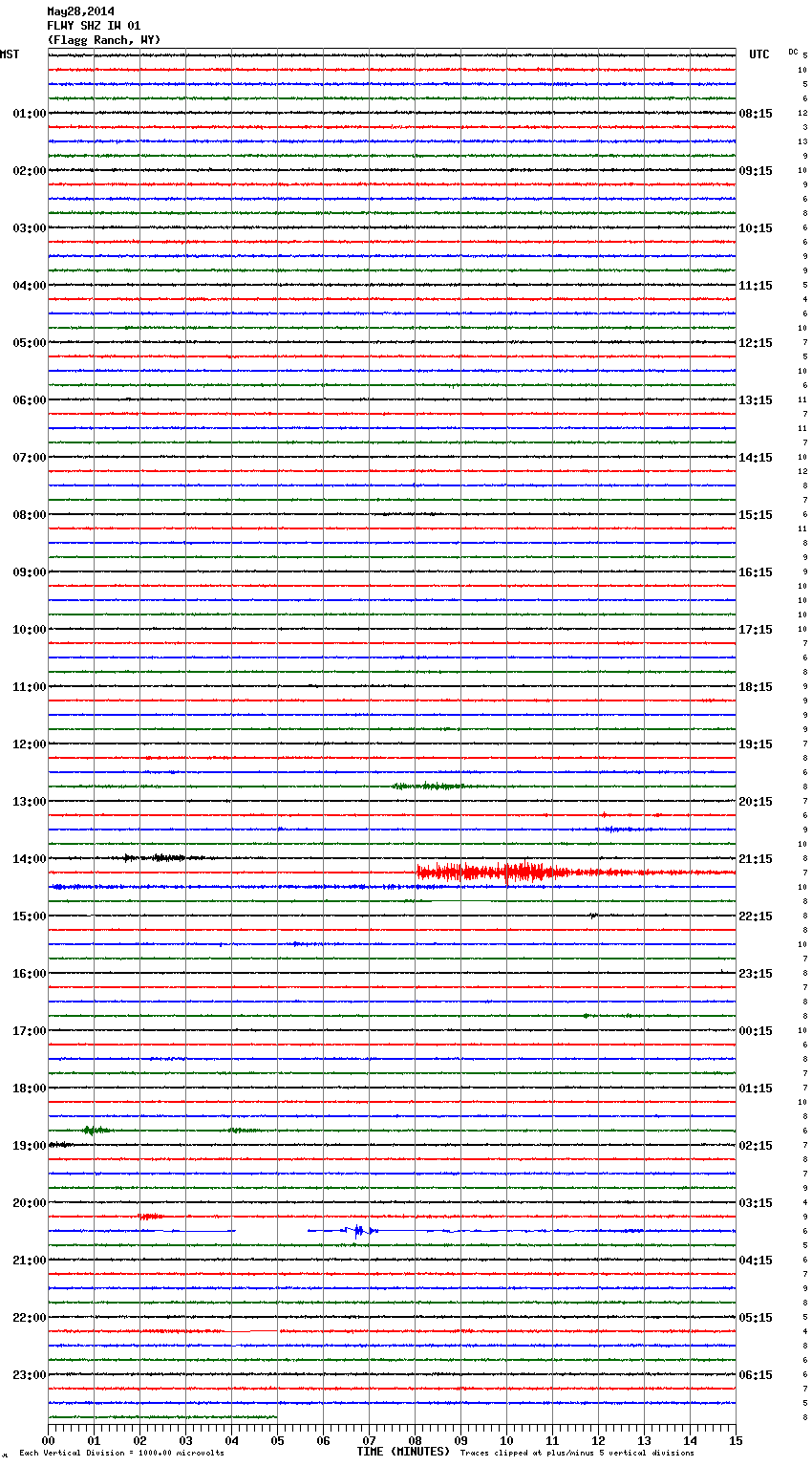
Task: Click minute tick 12 on the bottom axis
Action: pyautogui.click(x=598, y=1440)
